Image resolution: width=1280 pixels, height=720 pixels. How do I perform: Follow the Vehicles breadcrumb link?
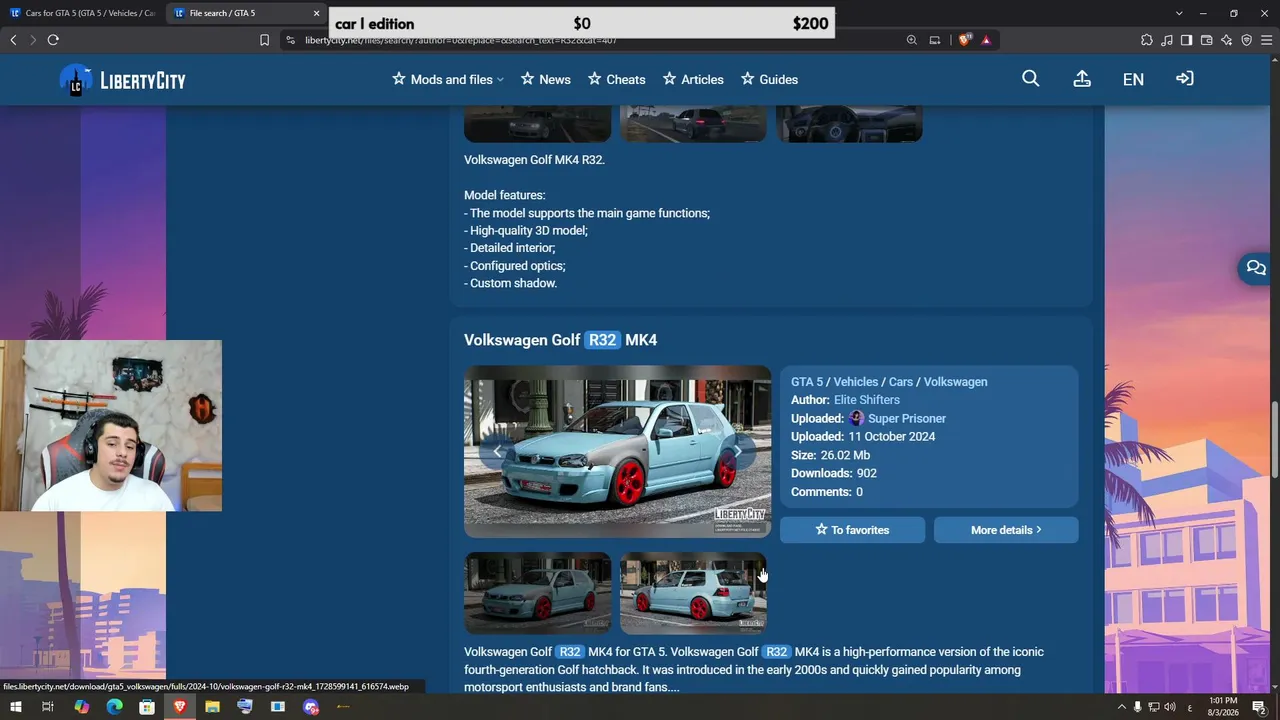pyautogui.click(x=856, y=382)
